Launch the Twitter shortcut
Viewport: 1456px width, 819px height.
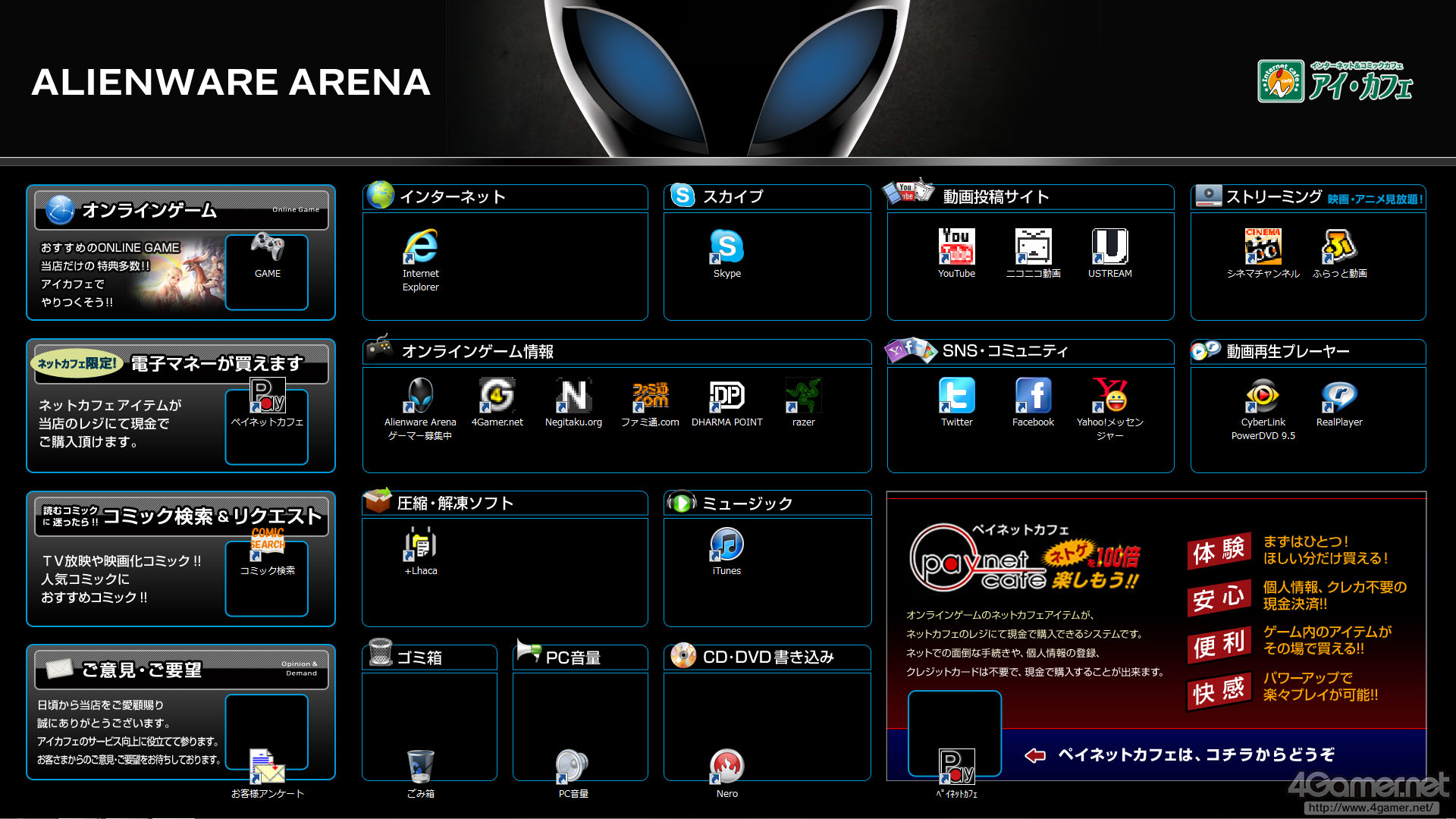point(956,396)
